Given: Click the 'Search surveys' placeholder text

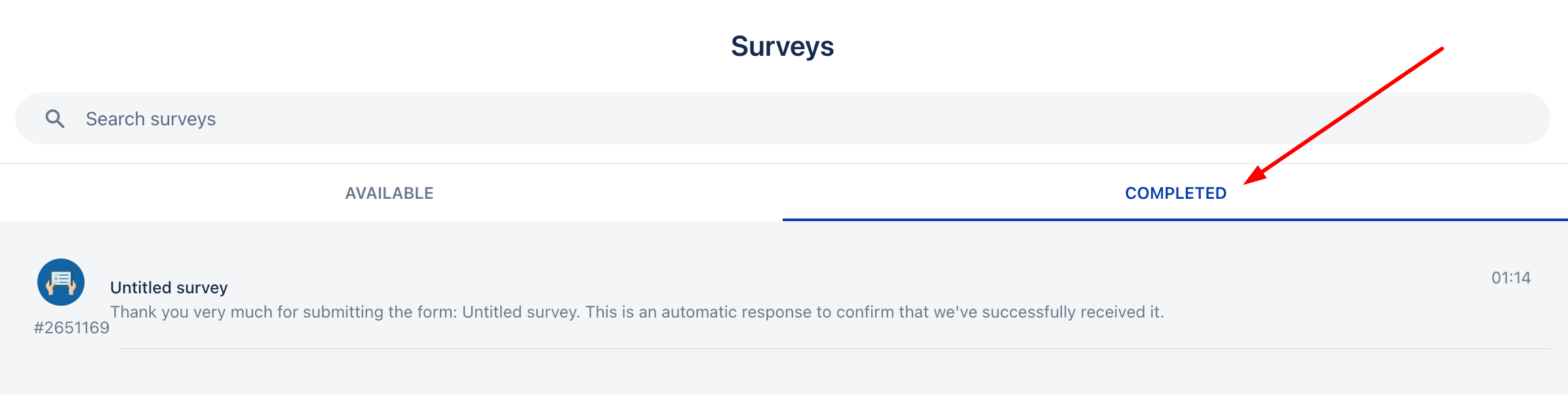Looking at the screenshot, I should (x=151, y=119).
